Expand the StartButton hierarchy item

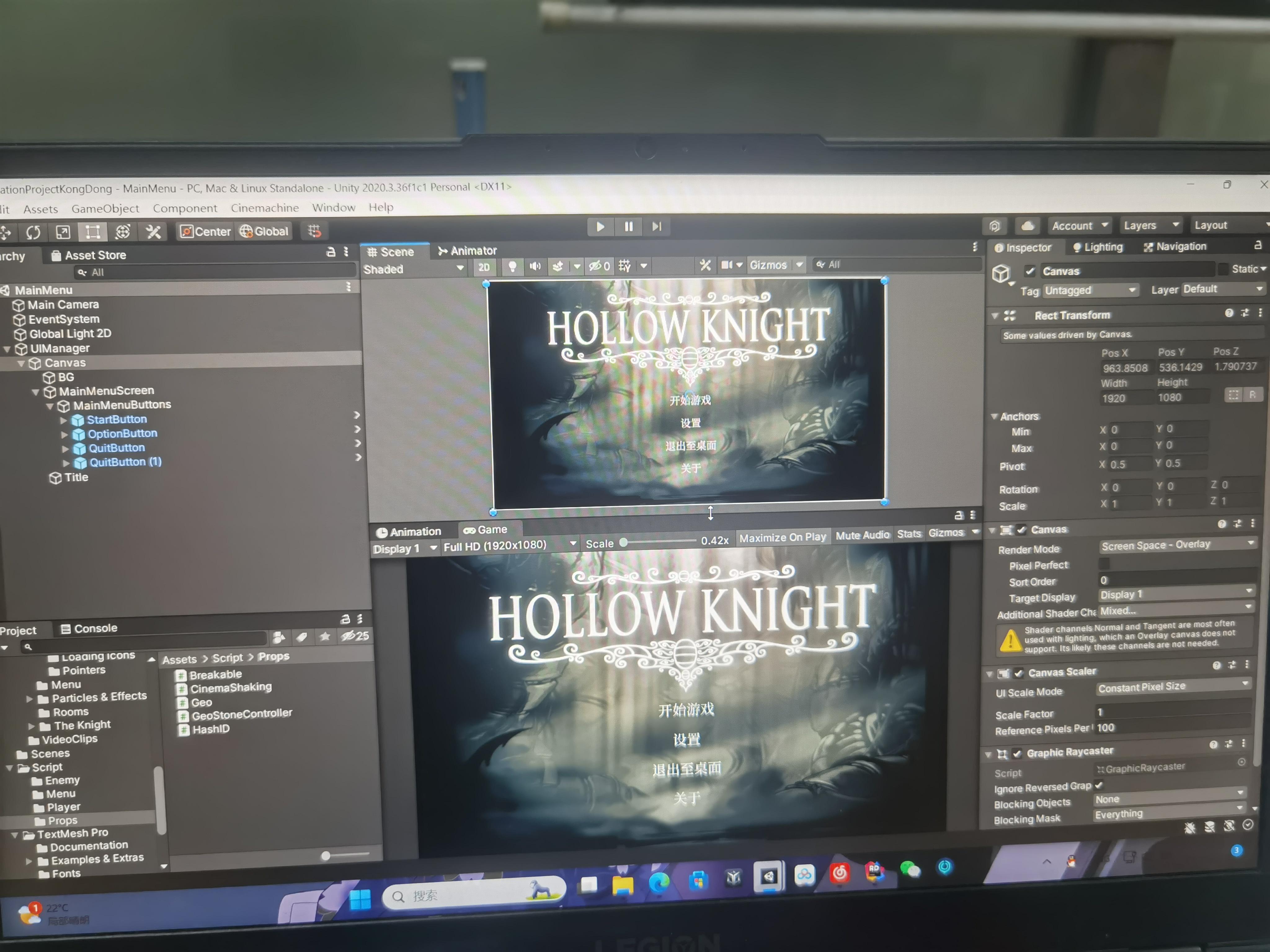click(64, 421)
